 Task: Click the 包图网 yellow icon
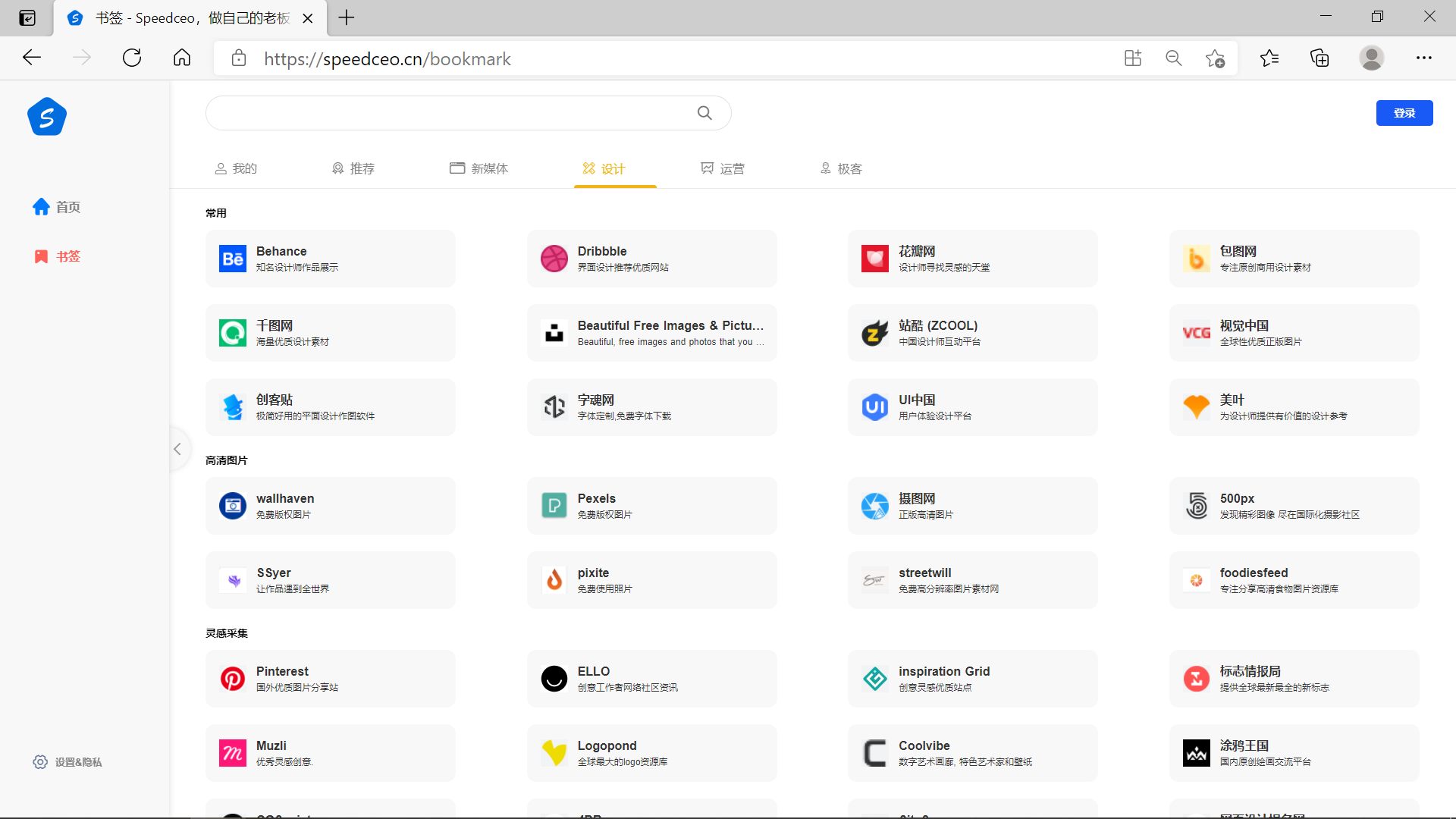click(x=1197, y=259)
